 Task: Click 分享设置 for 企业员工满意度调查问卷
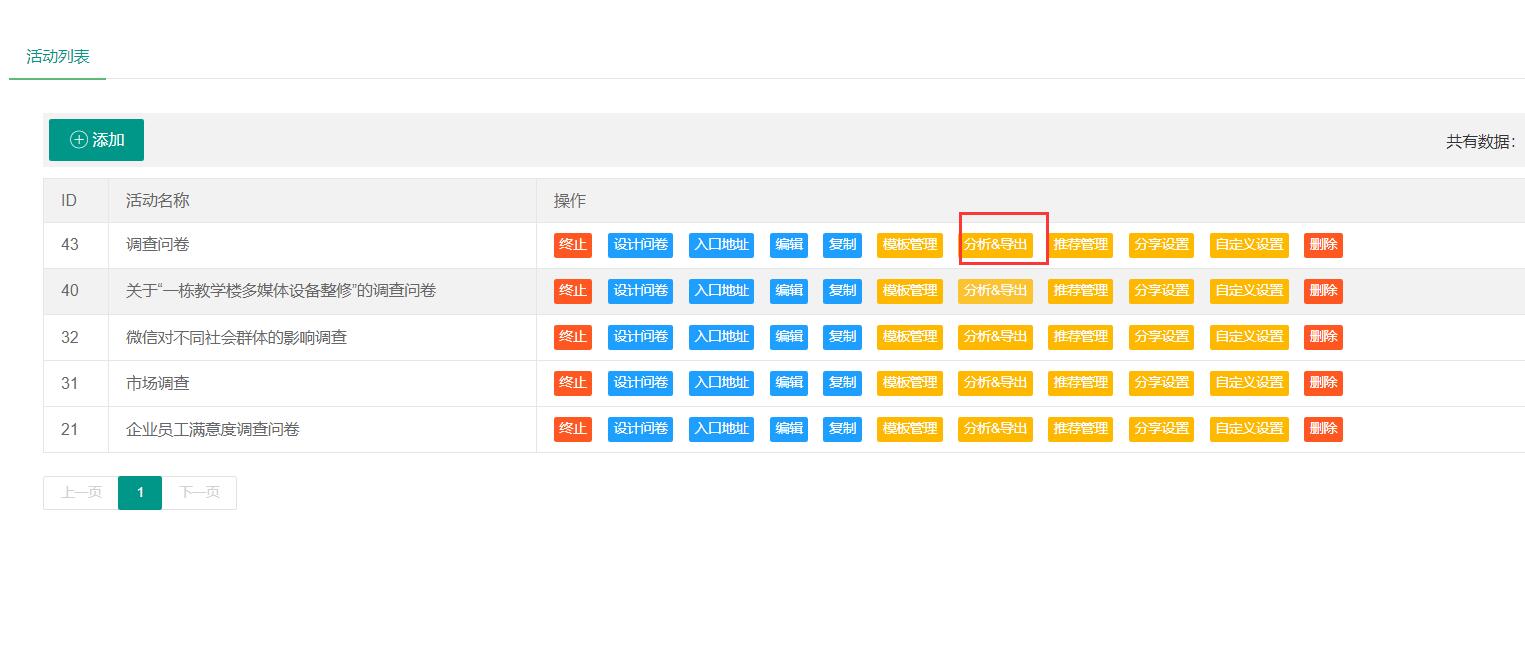[x=1161, y=429]
